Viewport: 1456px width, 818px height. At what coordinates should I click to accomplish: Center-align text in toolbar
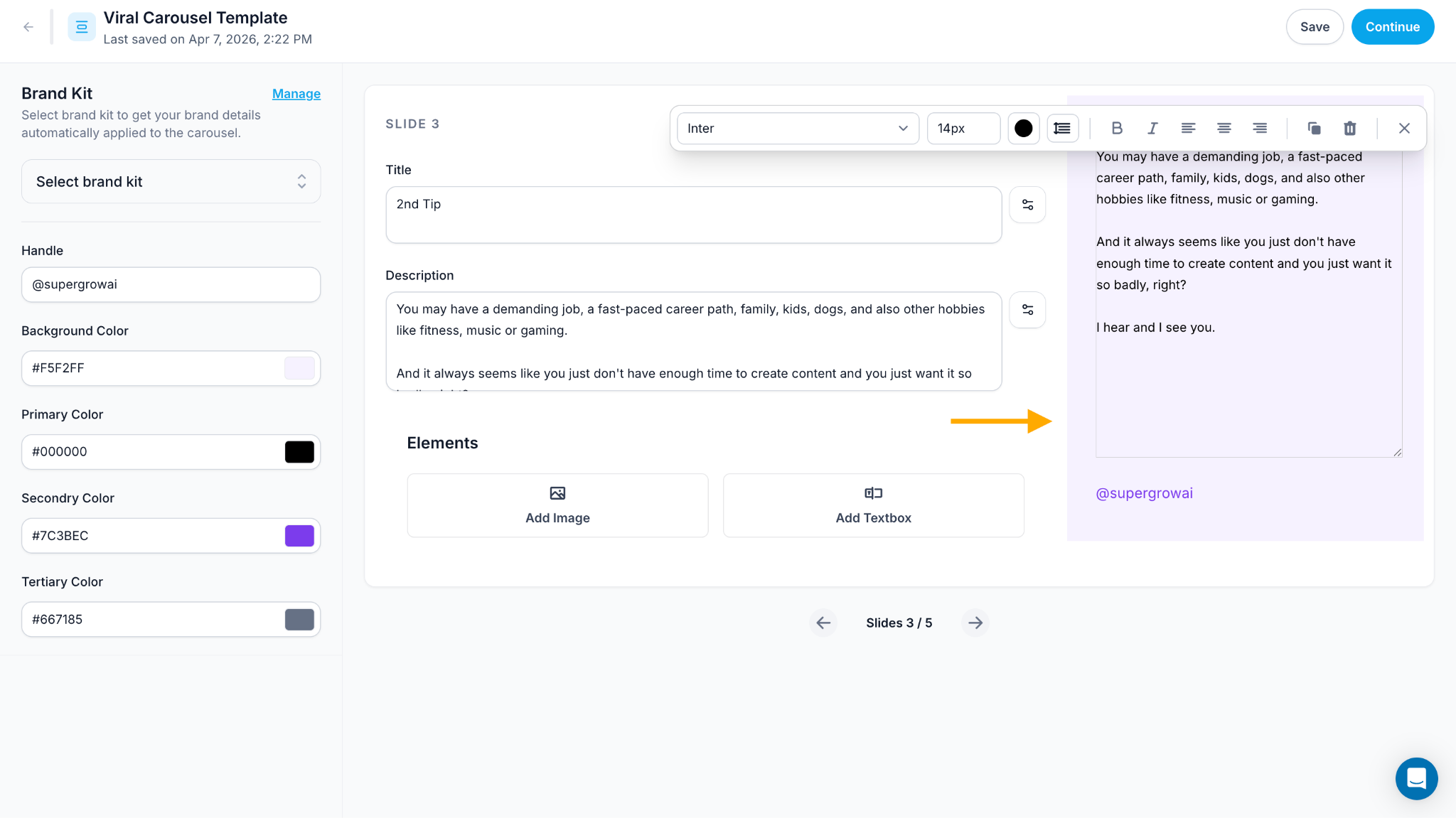1224,128
